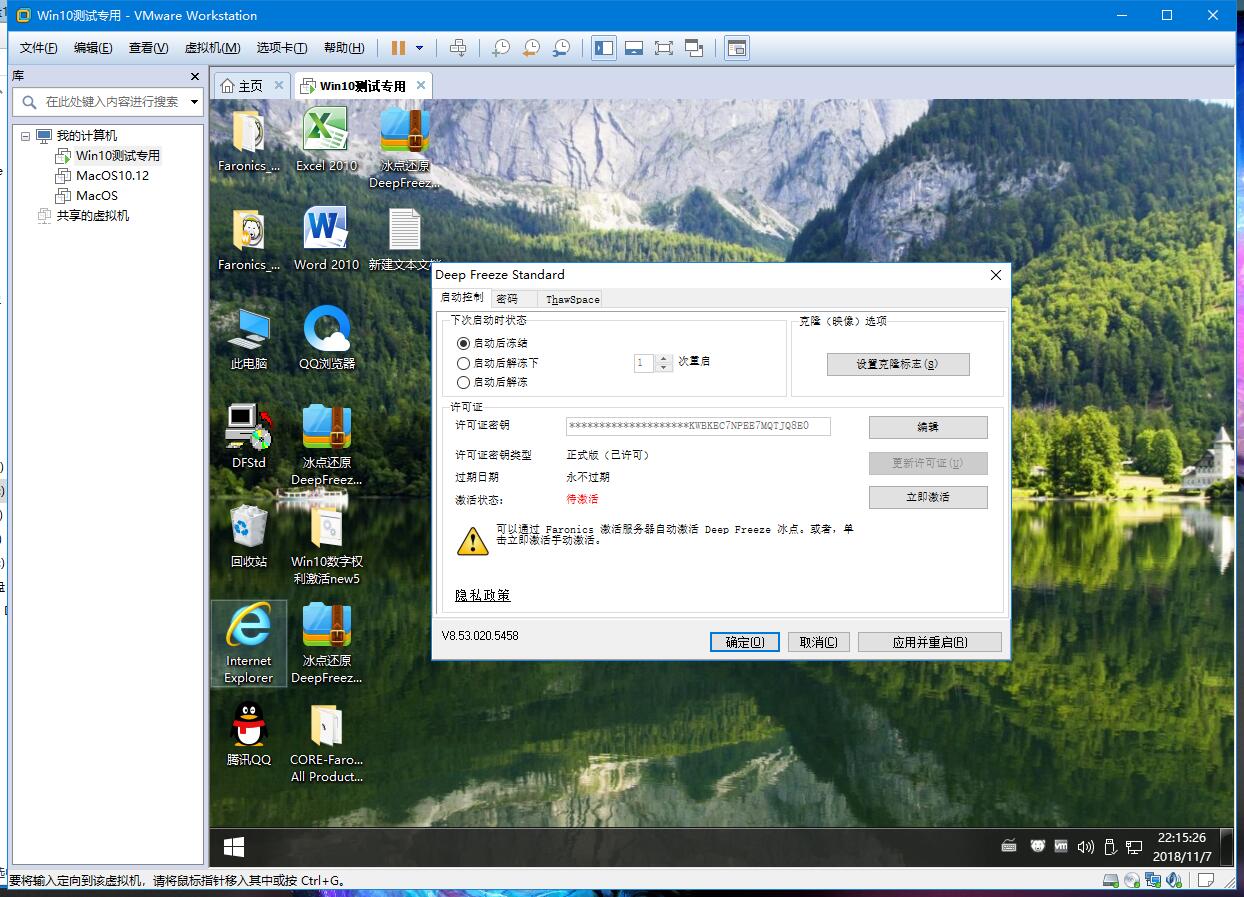Select the 回收站 recycle bin icon
The image size is (1244, 897).
point(249,536)
